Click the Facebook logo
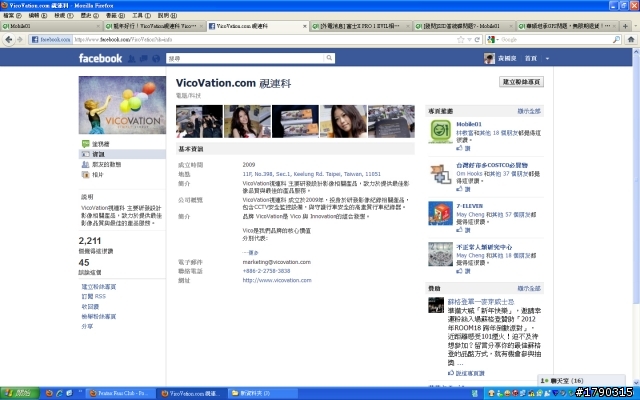Screen dimensions: 640x400 coord(100,58)
